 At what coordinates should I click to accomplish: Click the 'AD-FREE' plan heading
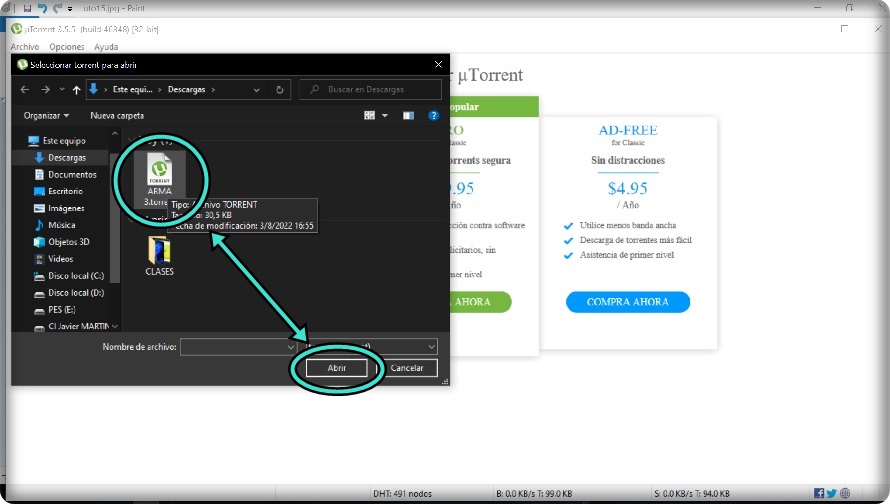point(628,130)
